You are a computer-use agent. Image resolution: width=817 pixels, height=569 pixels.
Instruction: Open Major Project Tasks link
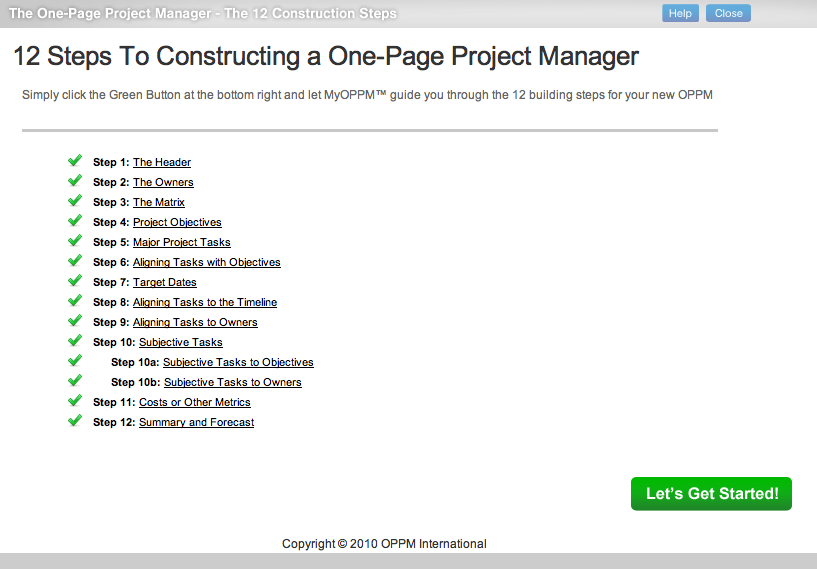[x=181, y=242]
